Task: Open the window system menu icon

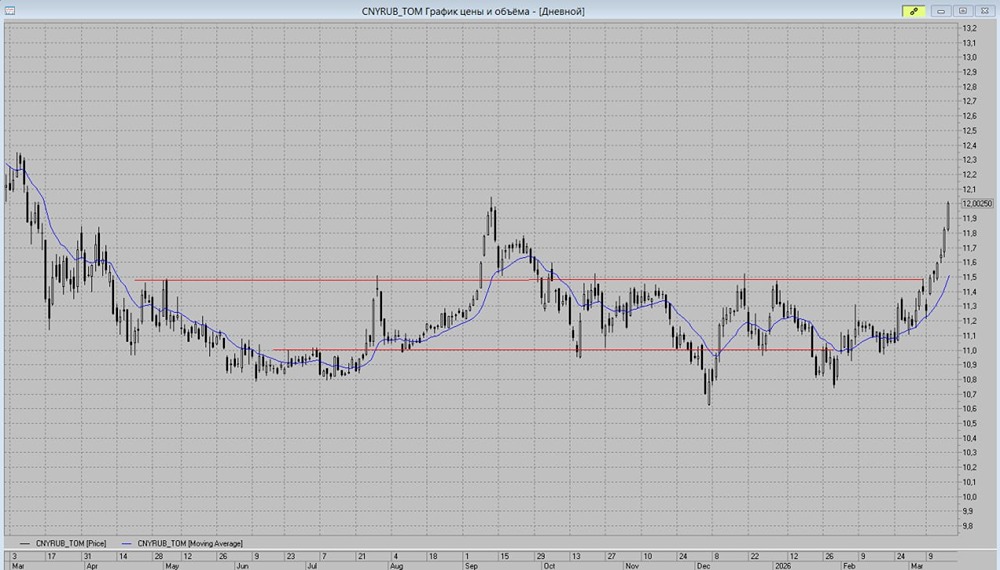Action: (x=9, y=11)
